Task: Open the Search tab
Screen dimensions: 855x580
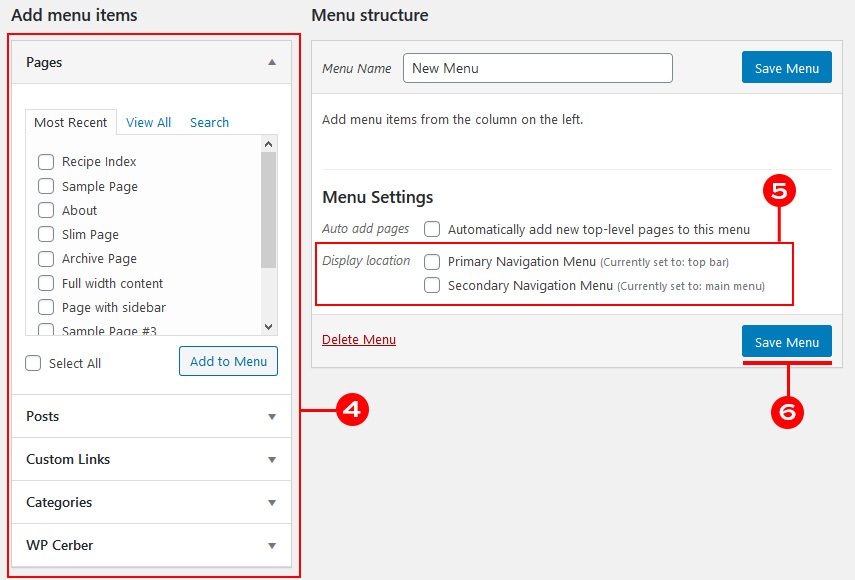Action: [x=209, y=122]
